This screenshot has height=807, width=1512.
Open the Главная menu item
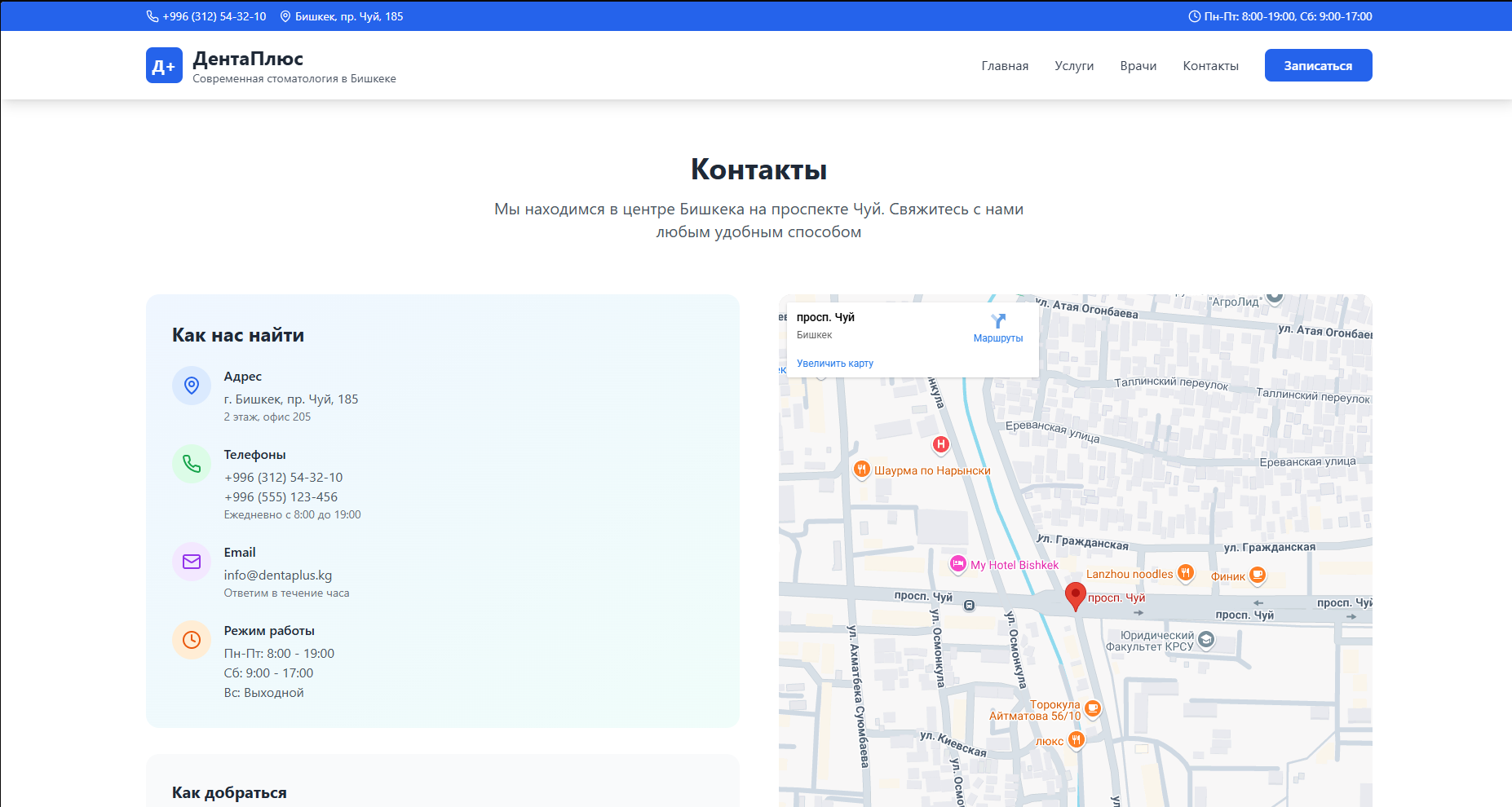point(1005,66)
